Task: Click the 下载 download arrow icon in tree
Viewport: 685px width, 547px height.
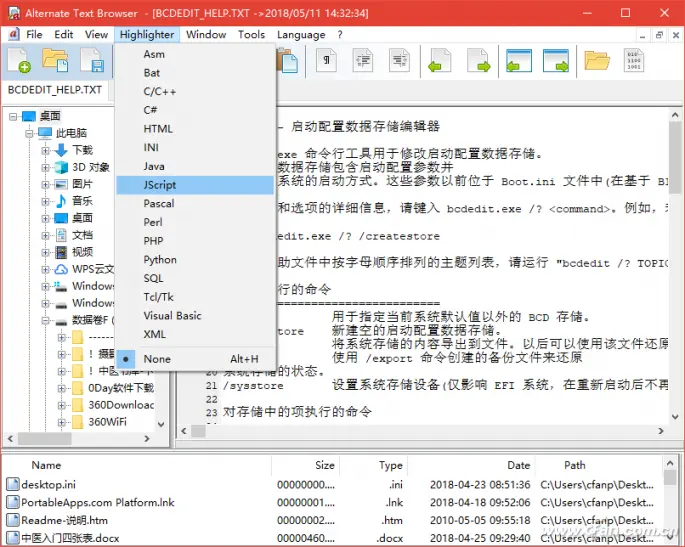Action: point(61,150)
